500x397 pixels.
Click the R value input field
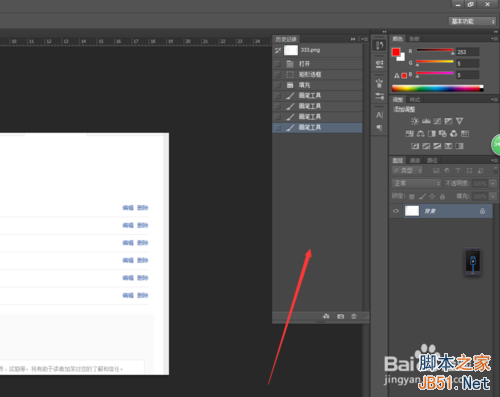pos(468,52)
